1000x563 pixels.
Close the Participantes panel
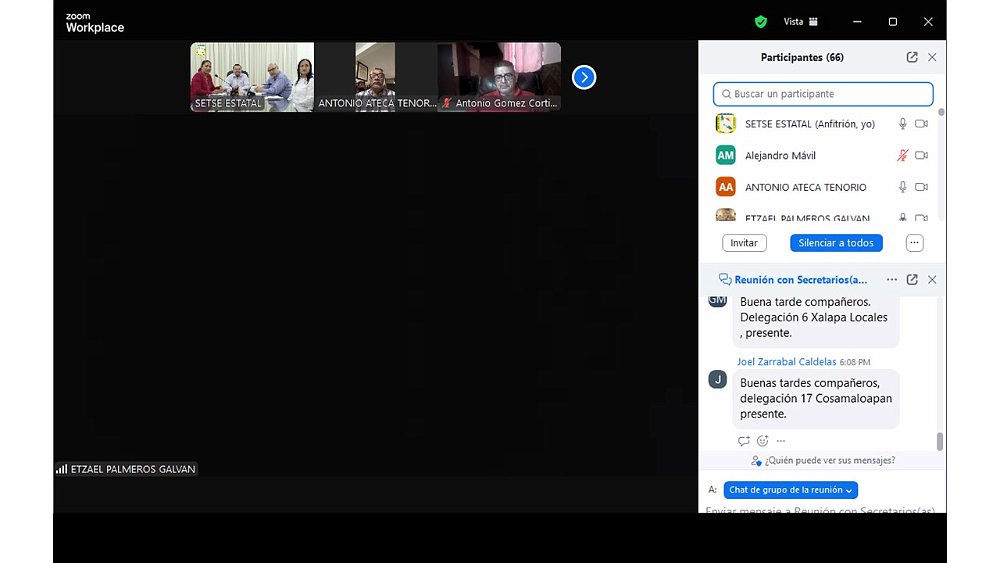pyautogui.click(x=932, y=58)
